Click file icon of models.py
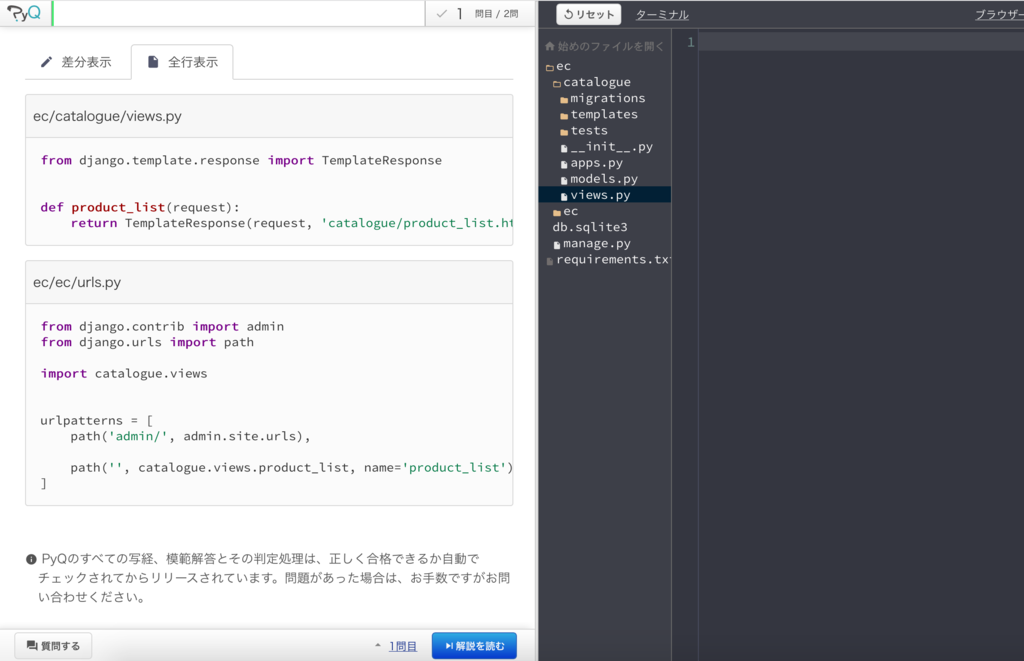Screen dimensions: 1024x661 564,180
